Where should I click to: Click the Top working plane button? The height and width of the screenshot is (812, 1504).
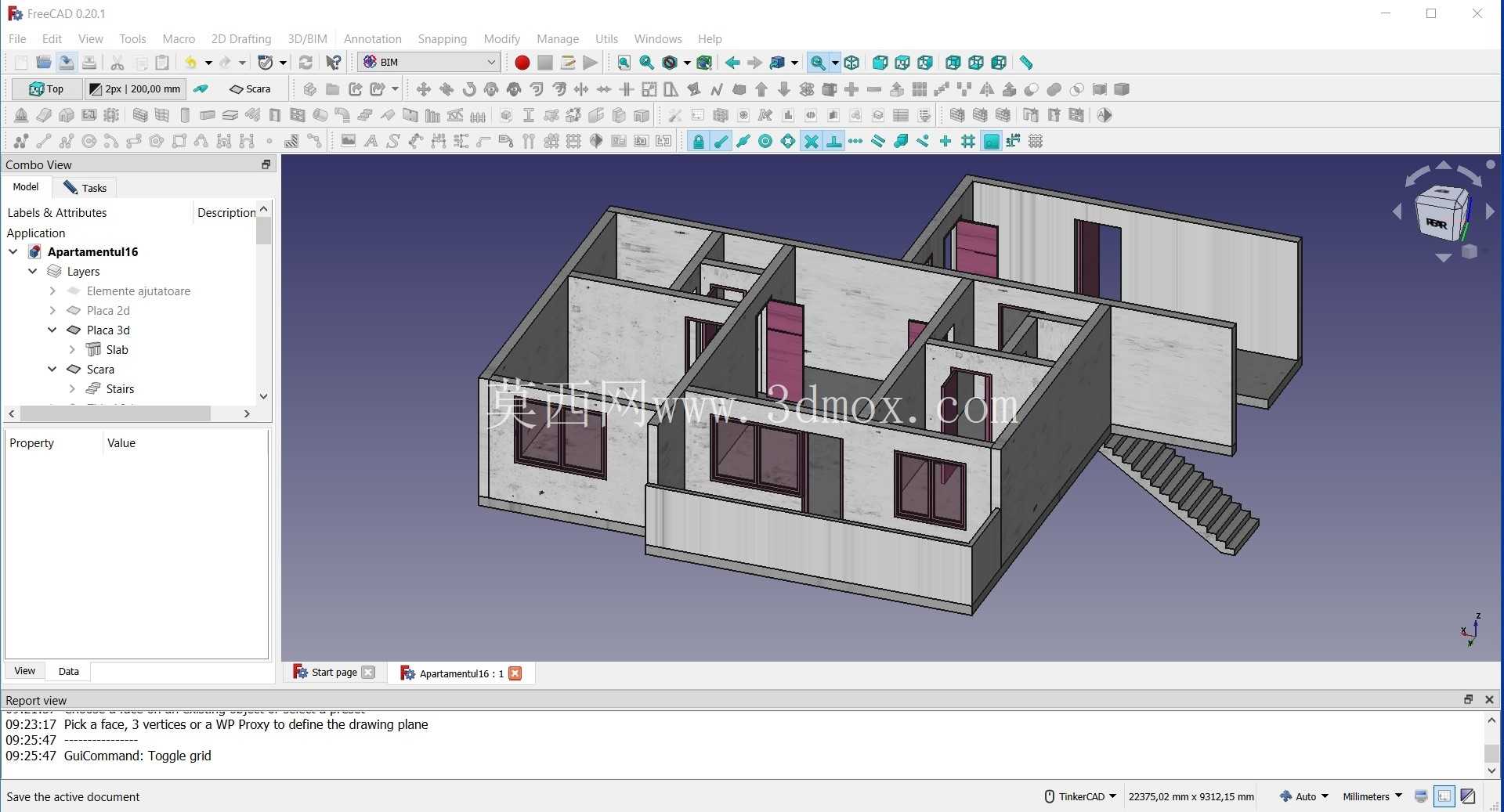(x=47, y=89)
